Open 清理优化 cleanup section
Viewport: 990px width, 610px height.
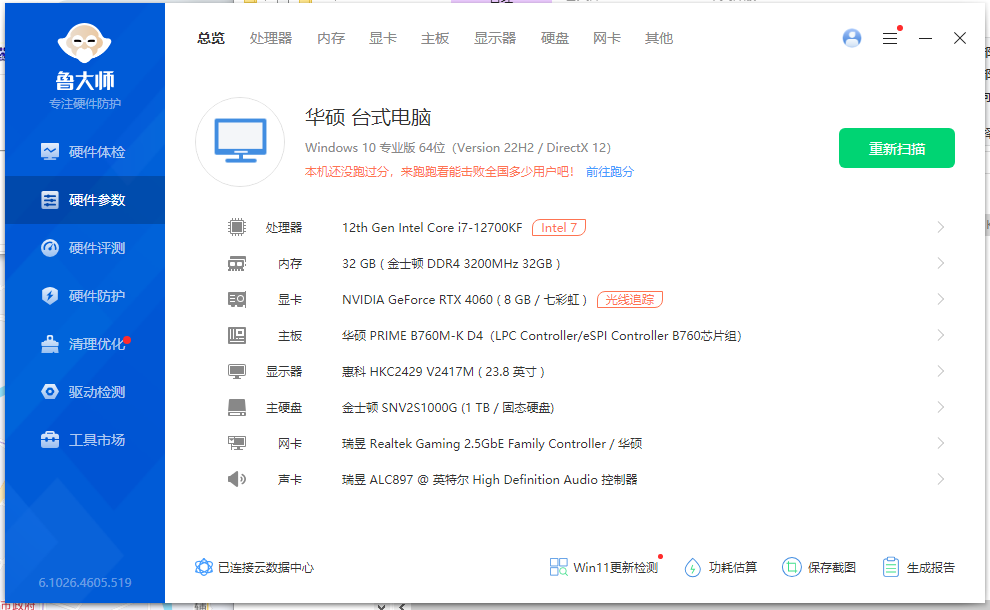point(85,344)
